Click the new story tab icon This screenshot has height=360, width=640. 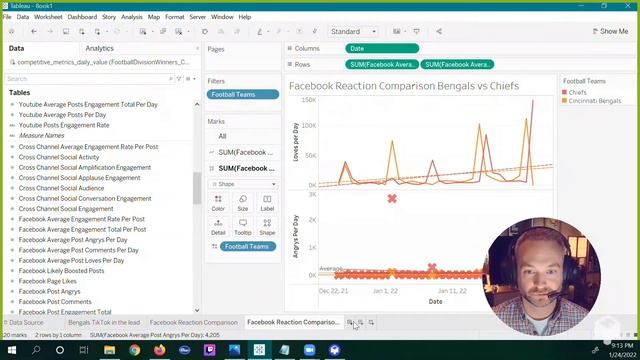pos(371,322)
